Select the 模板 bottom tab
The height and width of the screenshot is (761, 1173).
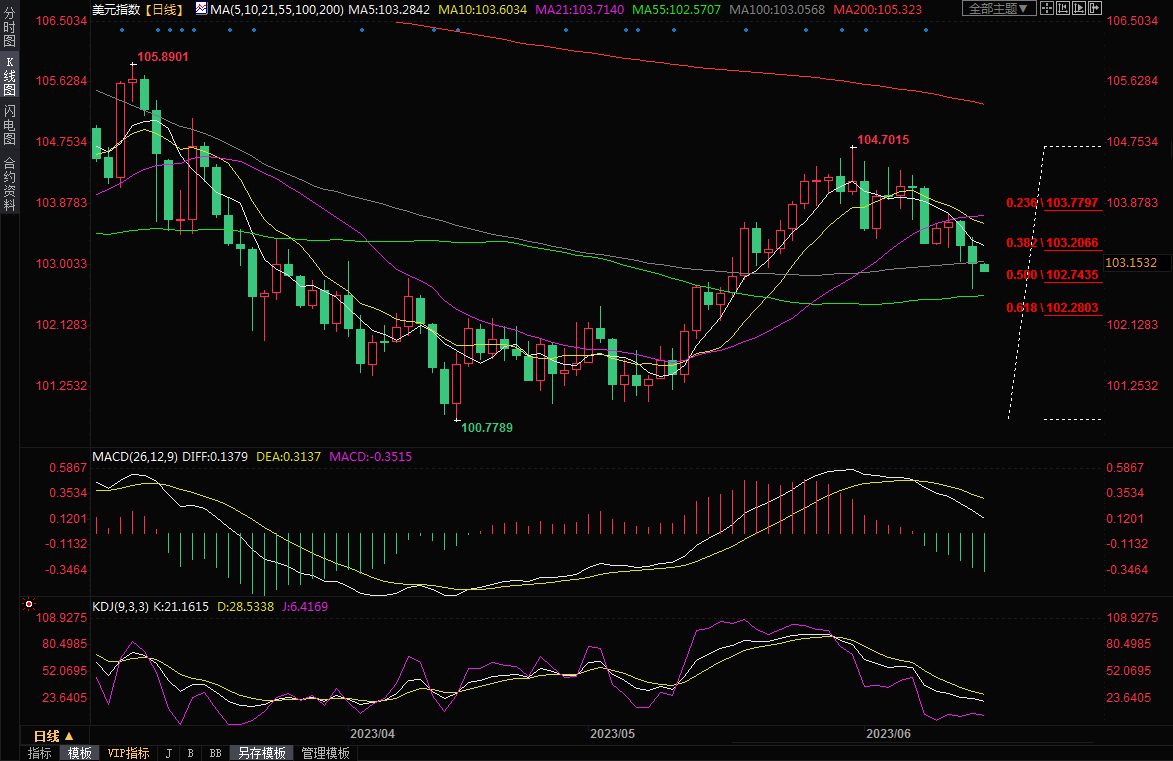[x=79, y=753]
